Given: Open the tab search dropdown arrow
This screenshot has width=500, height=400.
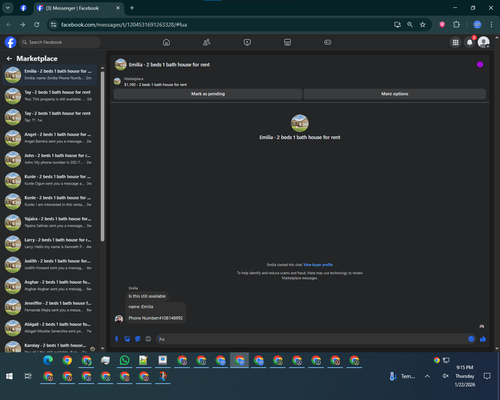Looking at the screenshot, I should (x=8, y=8).
